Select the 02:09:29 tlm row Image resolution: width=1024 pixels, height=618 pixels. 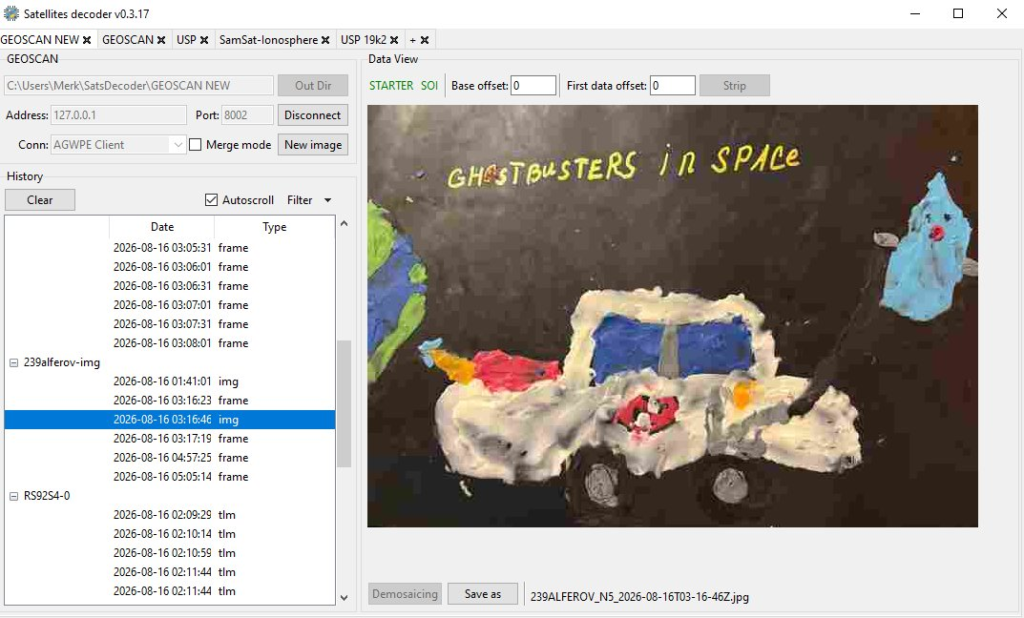pos(170,515)
